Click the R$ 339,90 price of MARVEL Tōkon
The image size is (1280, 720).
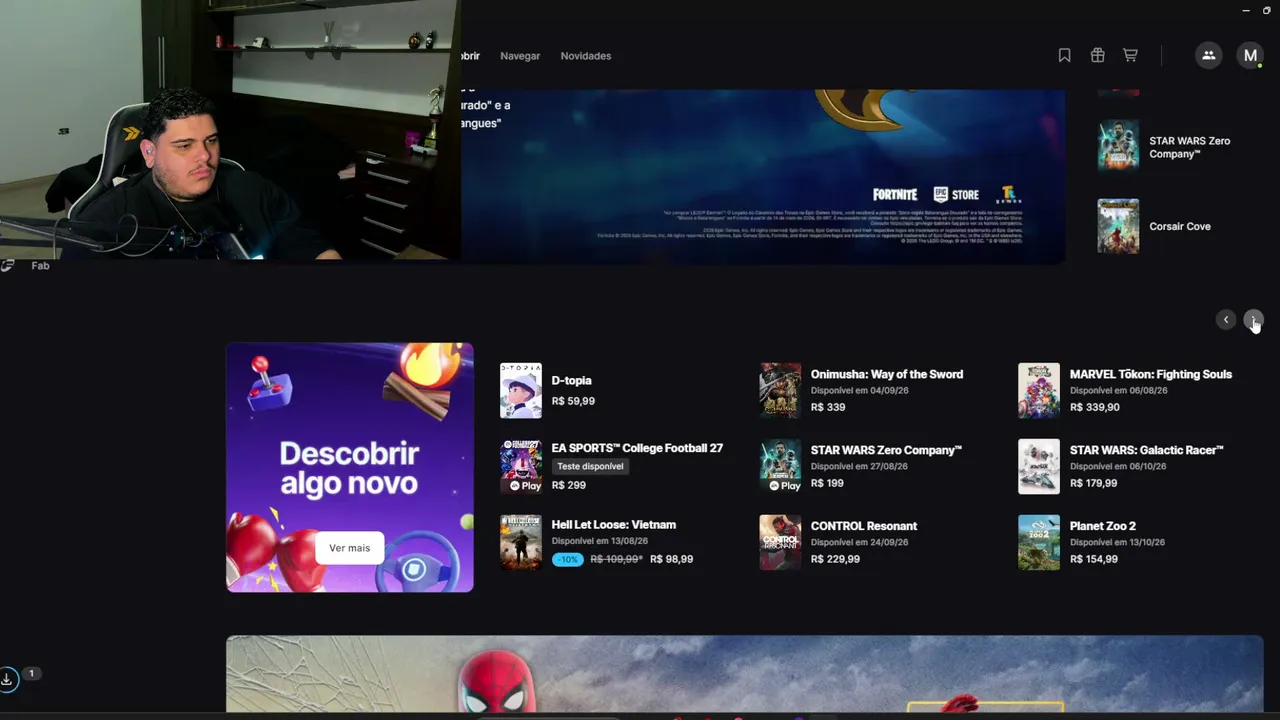tap(1095, 407)
